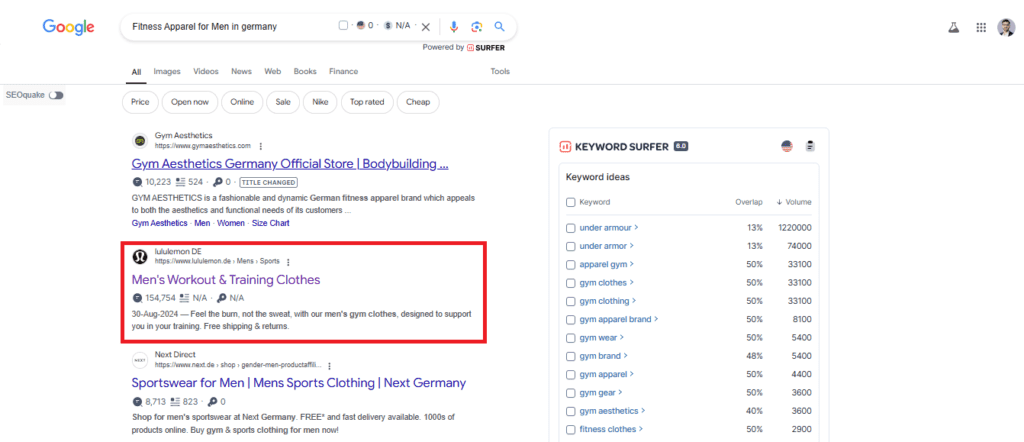Open the Google apps grid
This screenshot has width=1024, height=442.
981,27
